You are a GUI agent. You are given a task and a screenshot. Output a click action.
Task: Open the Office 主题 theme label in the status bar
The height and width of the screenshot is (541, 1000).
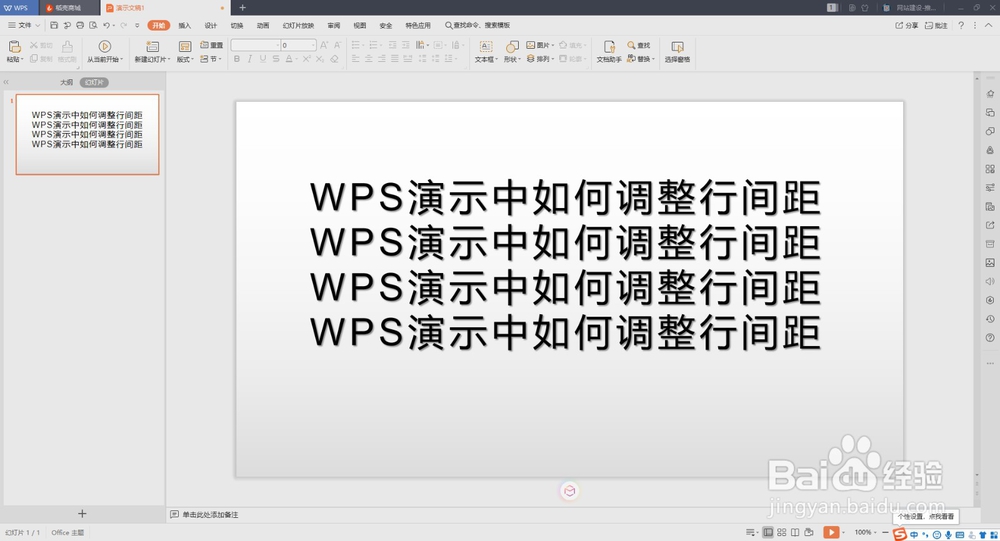click(68, 532)
